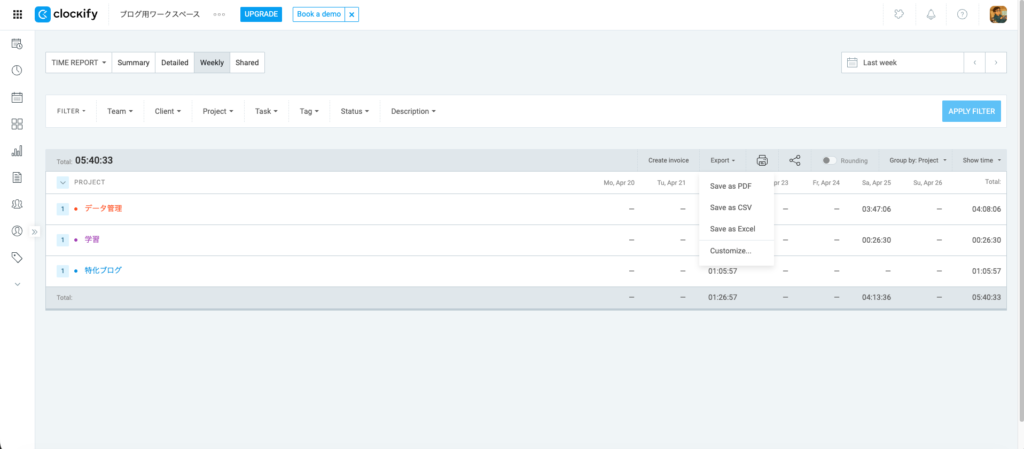1024x449 pixels.
Task: Choose Save as CSV option
Action: click(730, 208)
